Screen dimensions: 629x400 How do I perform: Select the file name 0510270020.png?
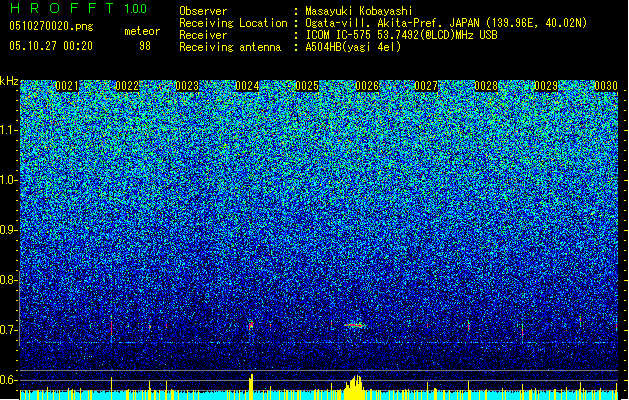click(x=51, y=26)
